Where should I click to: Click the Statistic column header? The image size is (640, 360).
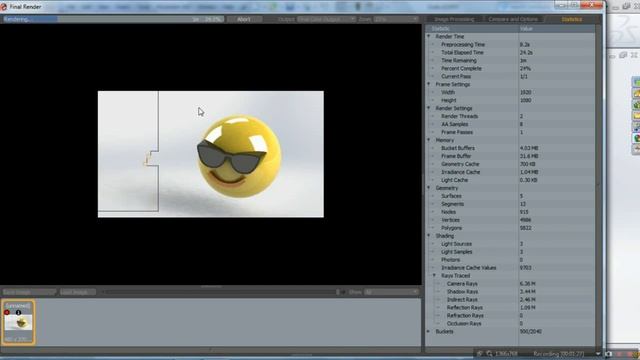point(472,29)
